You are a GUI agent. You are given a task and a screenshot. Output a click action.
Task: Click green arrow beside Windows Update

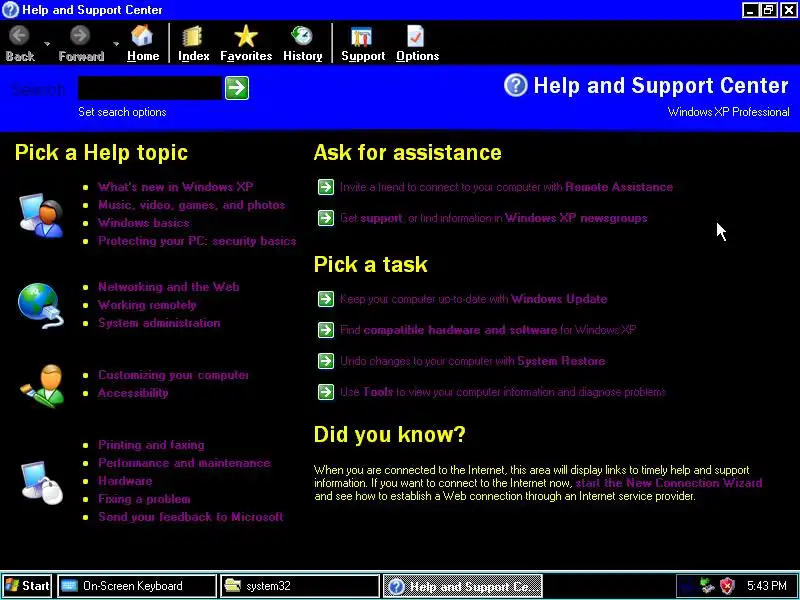tap(326, 299)
